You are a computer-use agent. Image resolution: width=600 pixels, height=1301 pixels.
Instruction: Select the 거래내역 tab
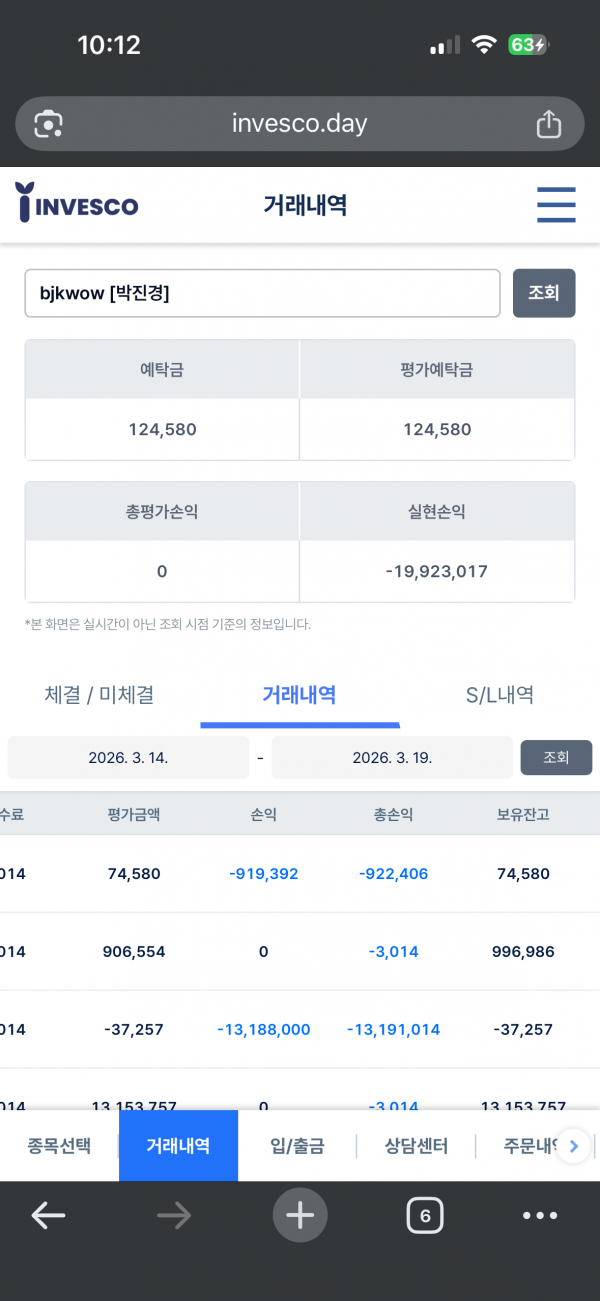299,694
